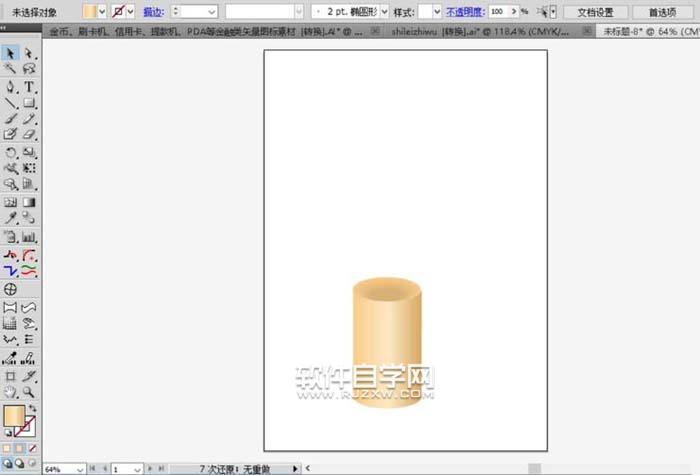Expand the 样式 style dropdown
The width and height of the screenshot is (700, 475).
click(430, 11)
